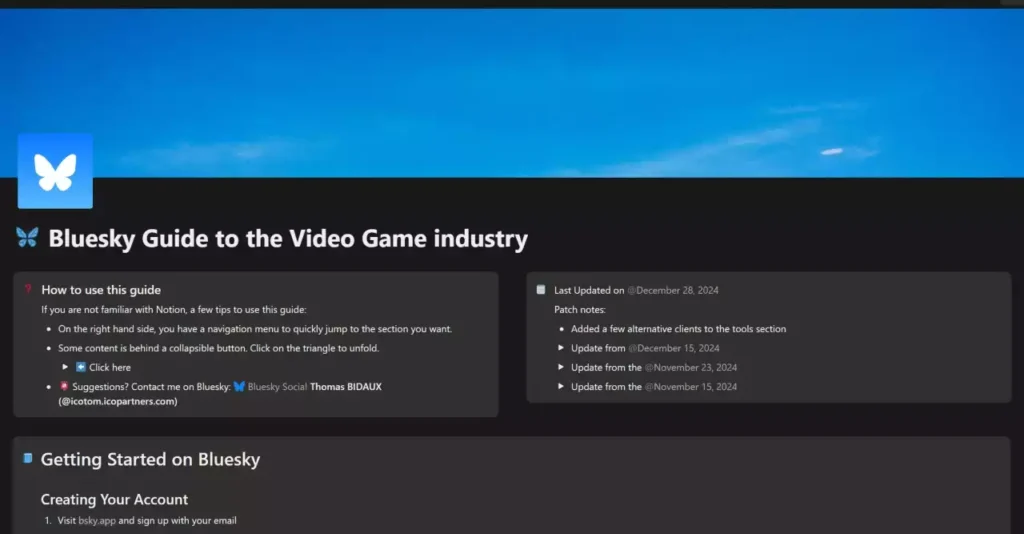Viewport: 1024px width, 534px height.
Task: Click the @November 23, 2024 date mention
Action: 691,368
